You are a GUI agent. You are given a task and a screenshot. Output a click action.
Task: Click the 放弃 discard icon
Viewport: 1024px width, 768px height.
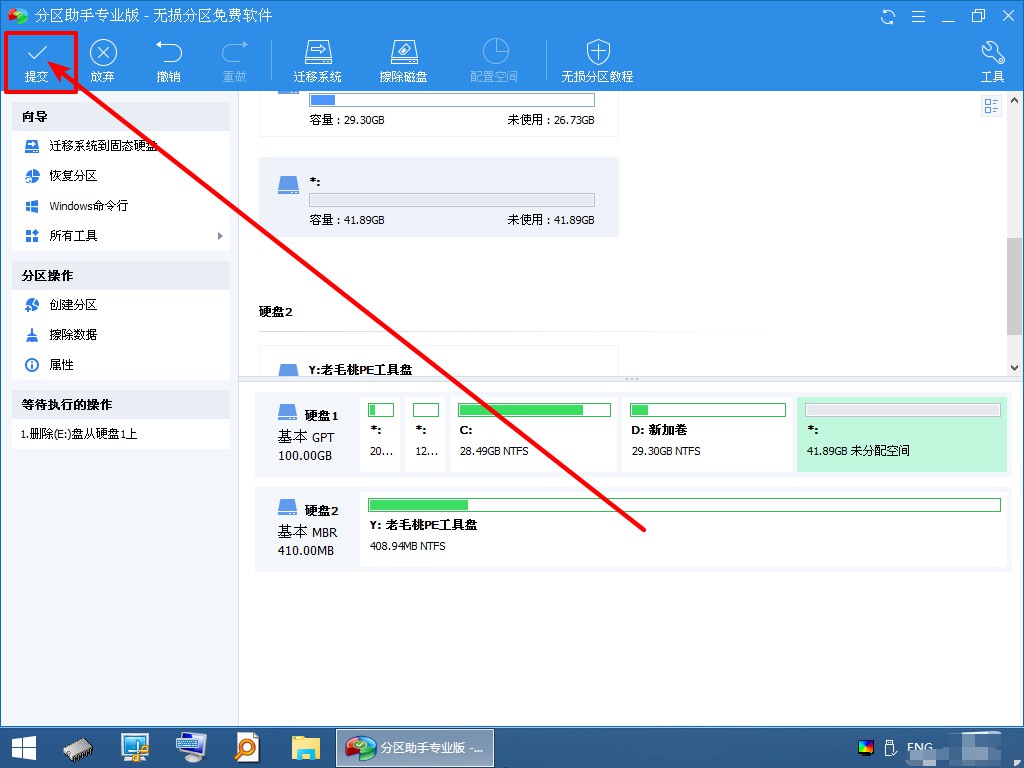point(103,53)
